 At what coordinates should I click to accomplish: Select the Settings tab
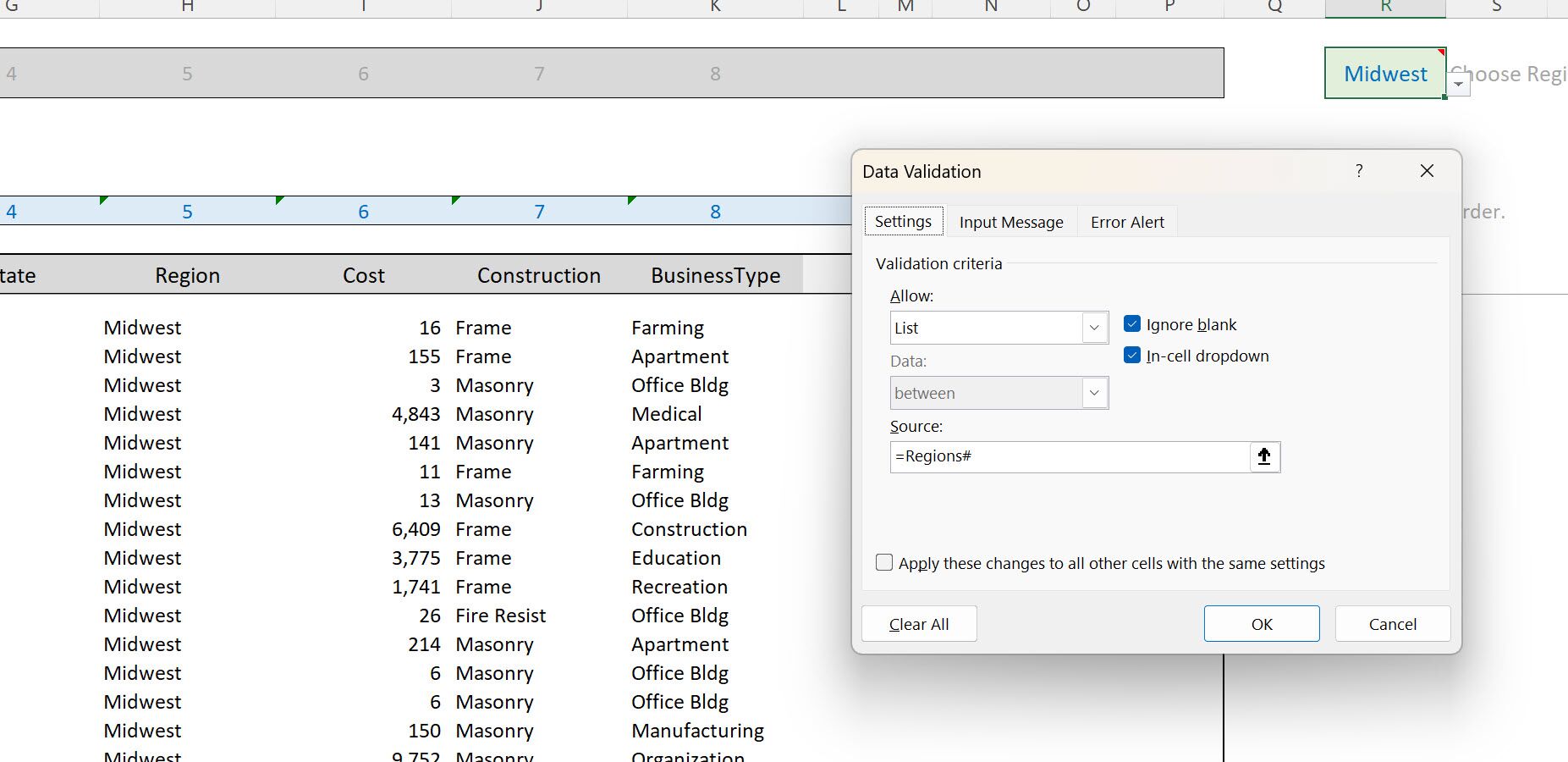pos(903,220)
